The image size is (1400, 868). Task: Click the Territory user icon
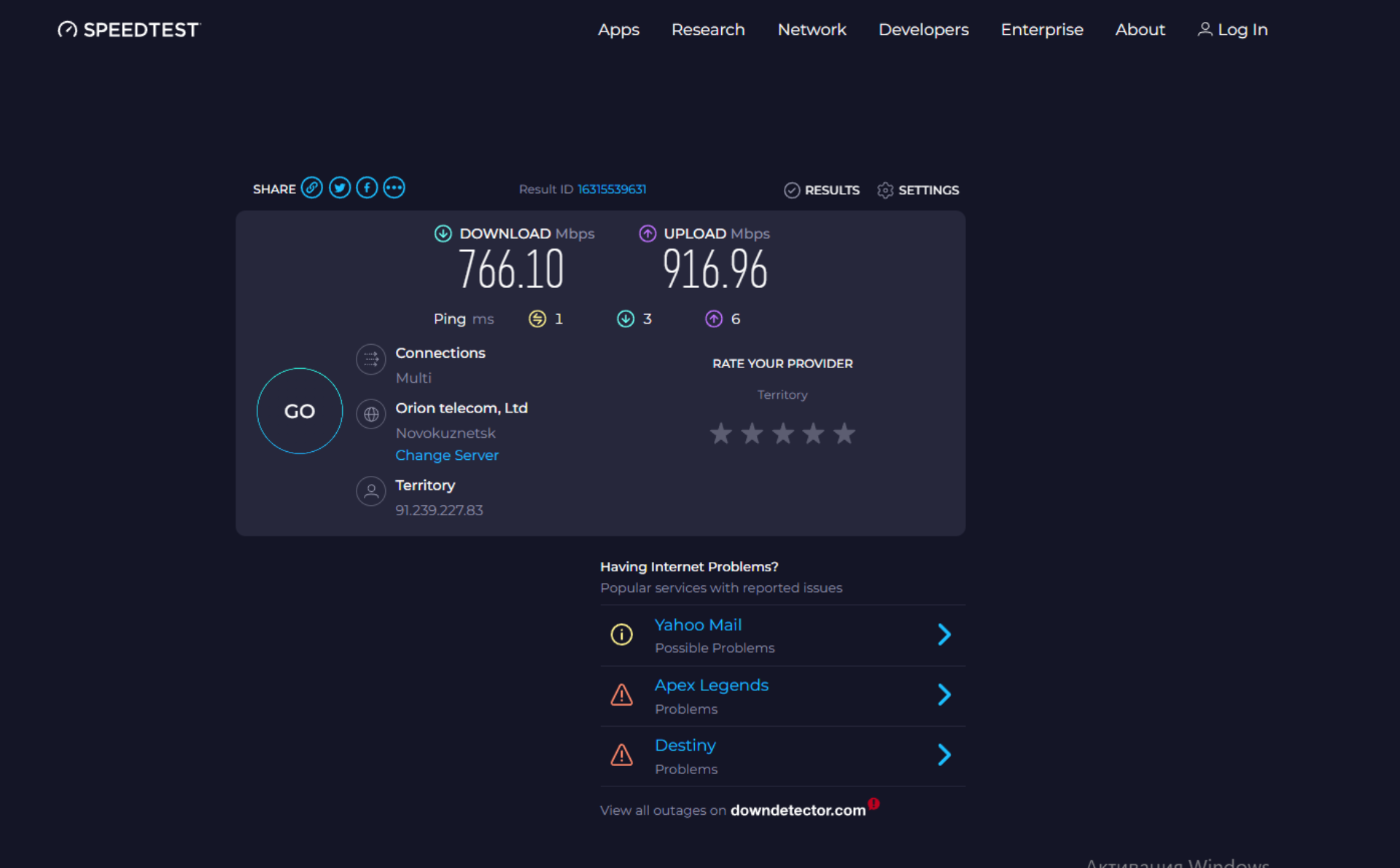(371, 491)
